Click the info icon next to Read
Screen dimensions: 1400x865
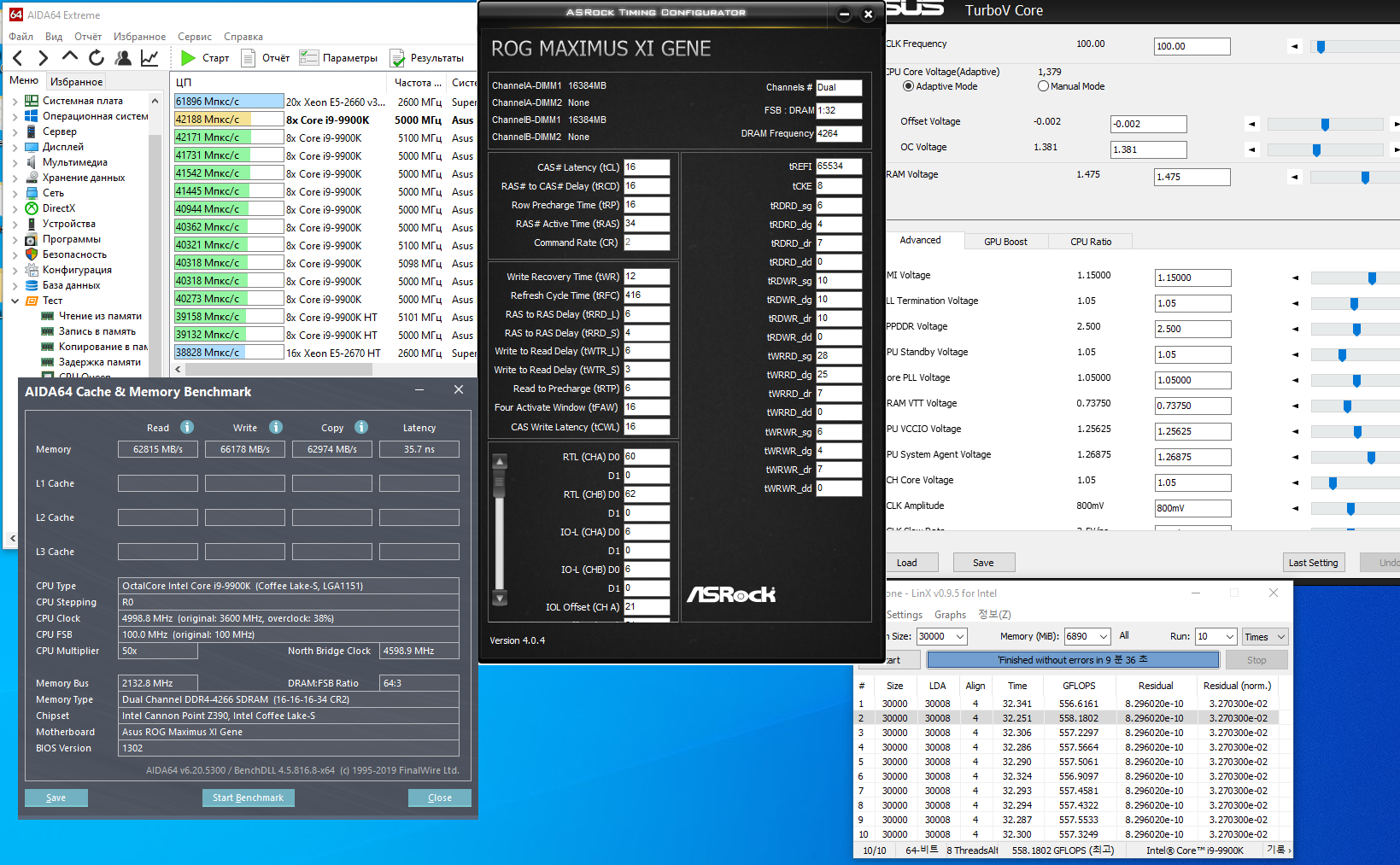click(x=187, y=427)
